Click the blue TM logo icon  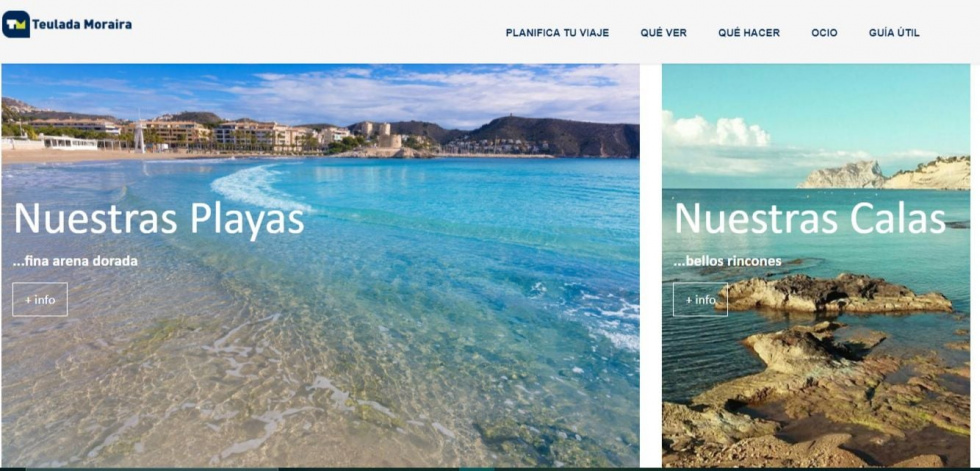[x=16, y=24]
